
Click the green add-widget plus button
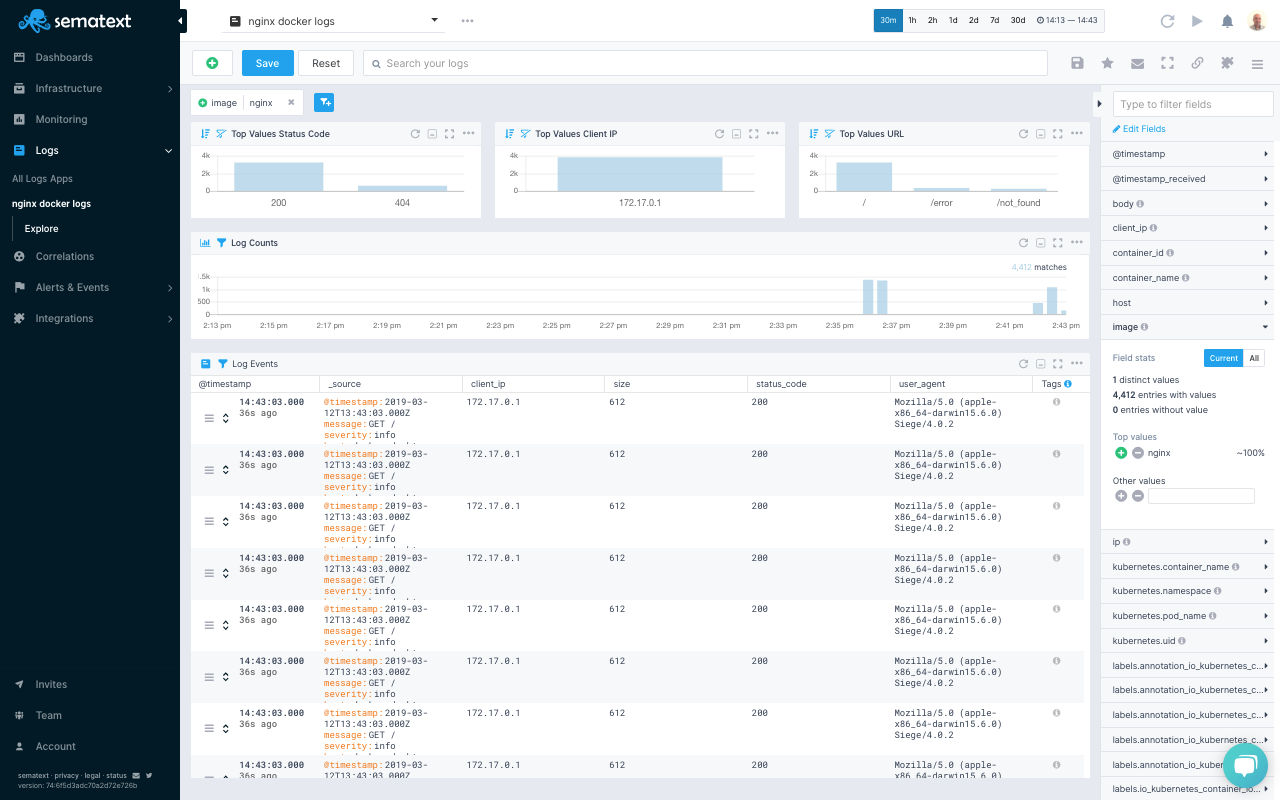click(212, 63)
